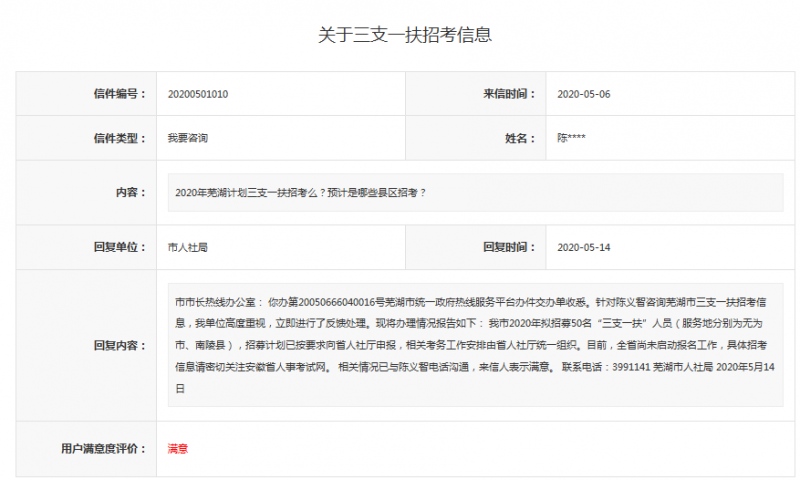
Task: Click the red 满意 satisfaction rating
Action: click(178, 449)
